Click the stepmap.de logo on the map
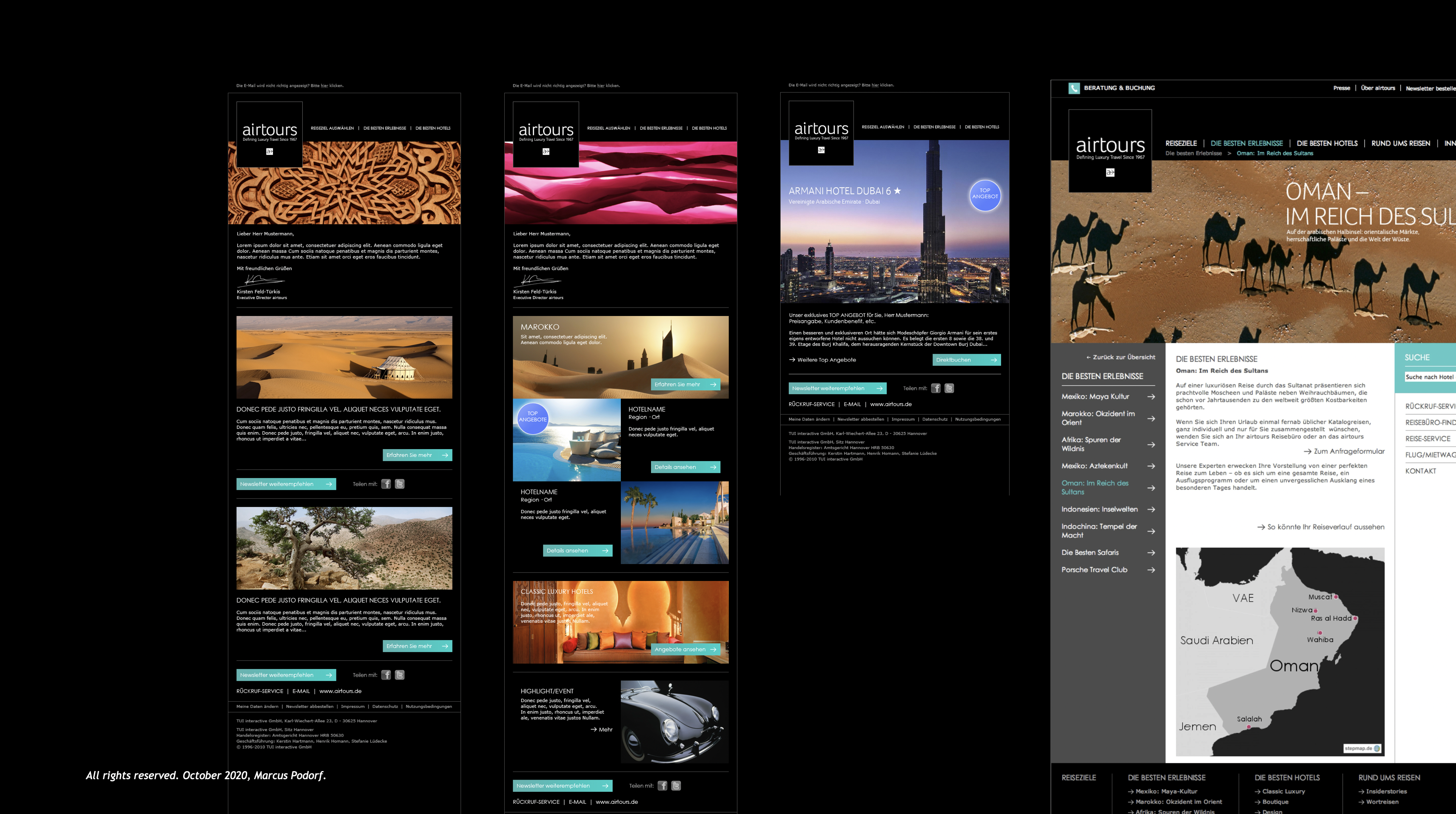Viewport: 1456px width, 814px height. point(1363,749)
